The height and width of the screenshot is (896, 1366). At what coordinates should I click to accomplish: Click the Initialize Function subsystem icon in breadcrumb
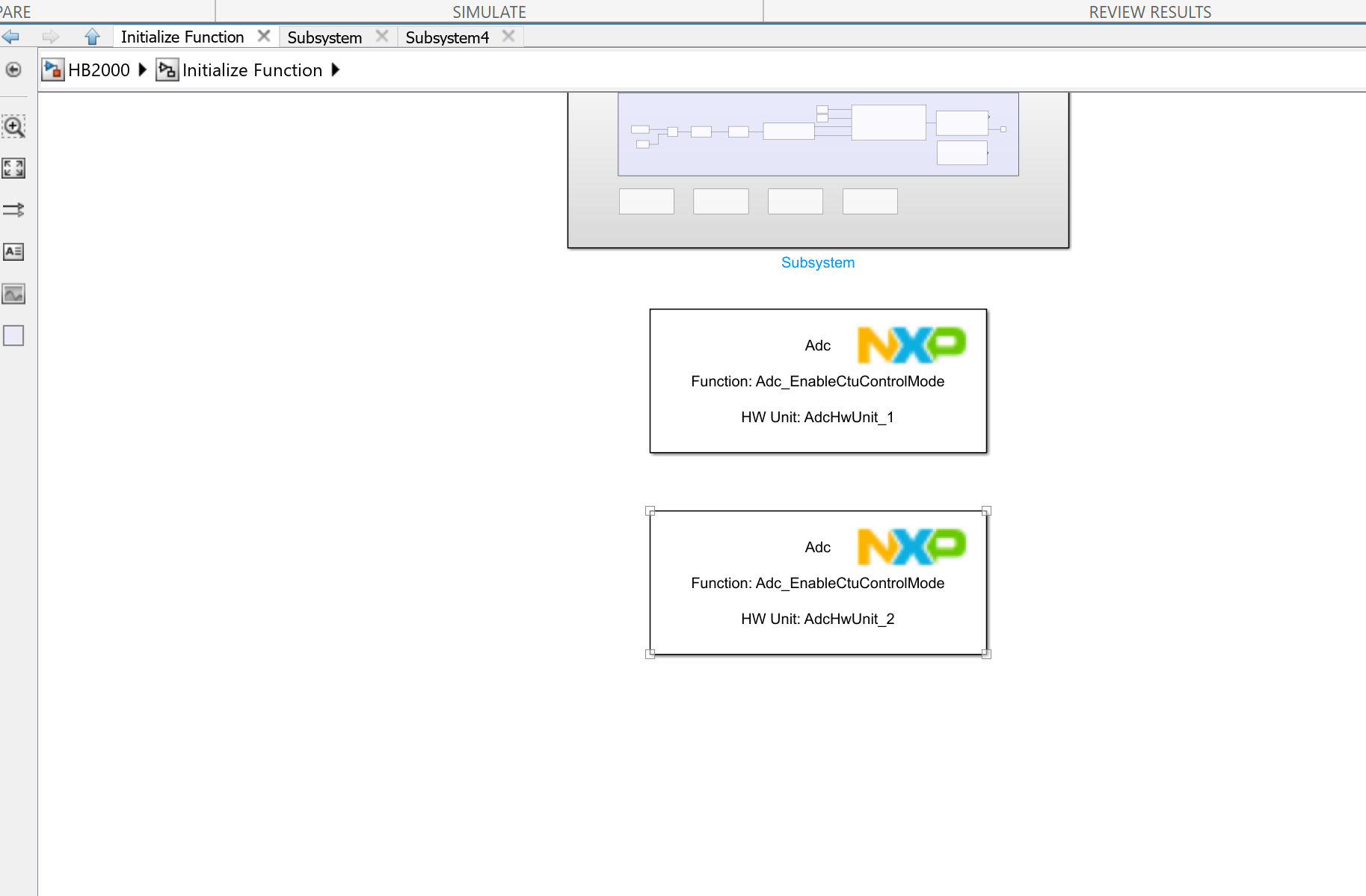(167, 69)
